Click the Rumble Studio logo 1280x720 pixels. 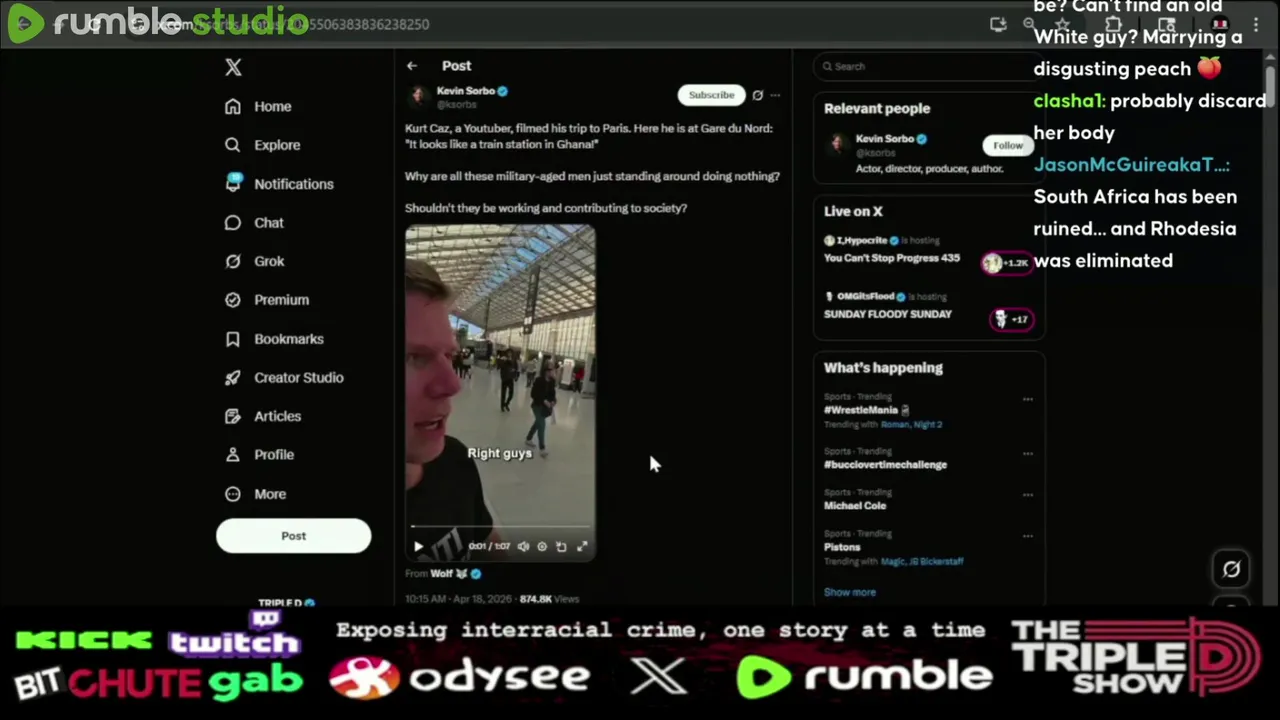(158, 23)
